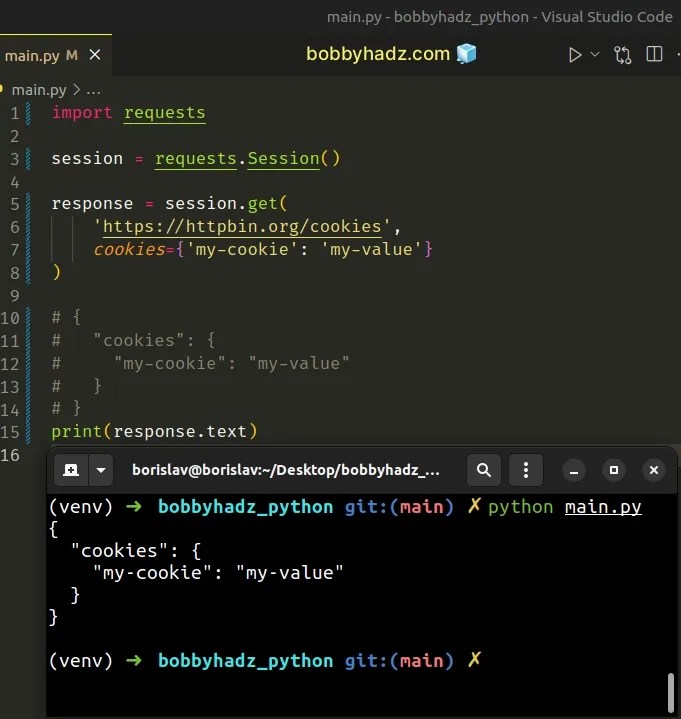The image size is (681, 719).
Task: Open terminal kebab menu
Action: click(x=526, y=470)
